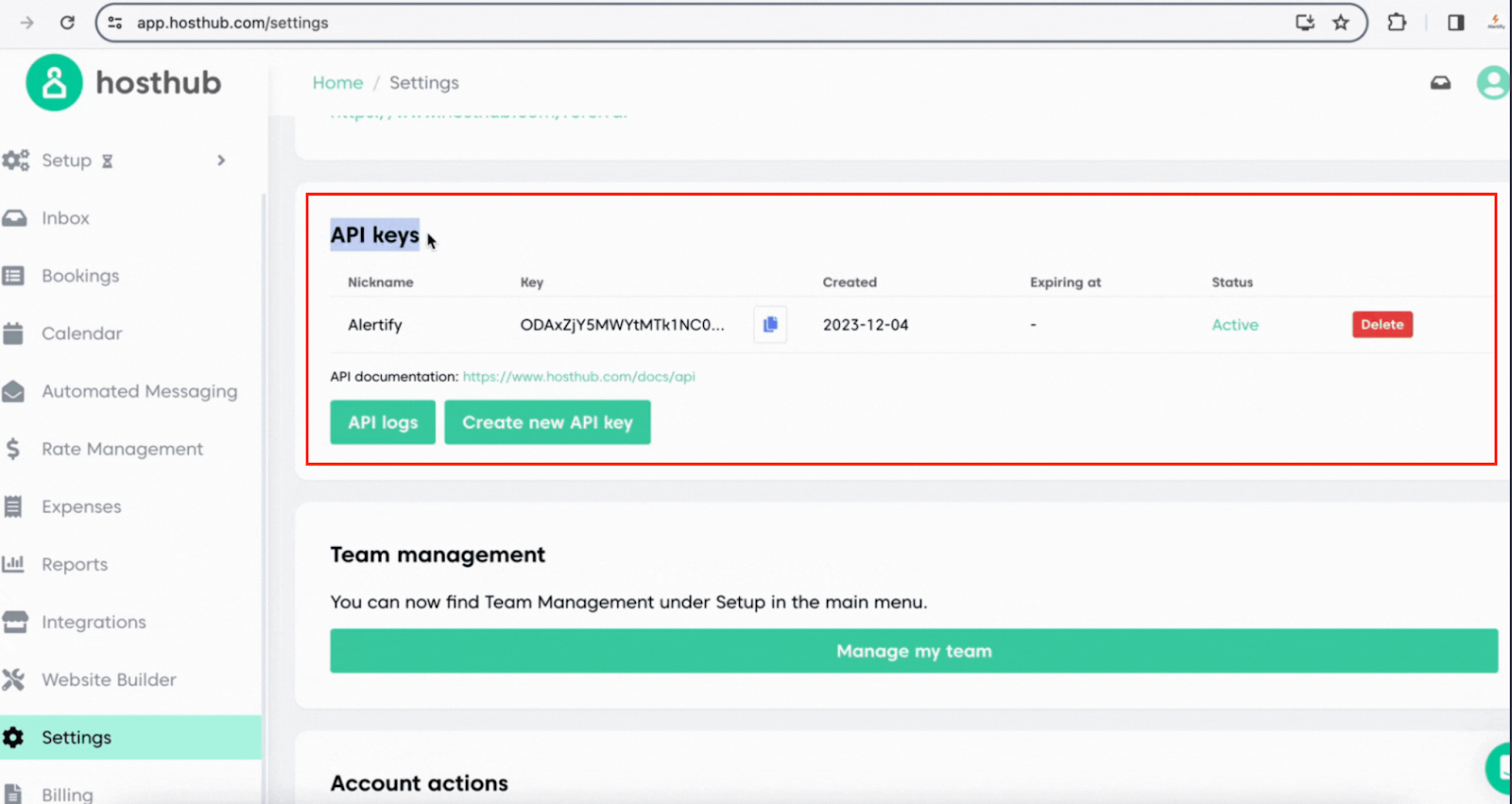Viewport: 1512px width, 804px height.
Task: Delete the Alertify API key
Action: click(x=1382, y=324)
